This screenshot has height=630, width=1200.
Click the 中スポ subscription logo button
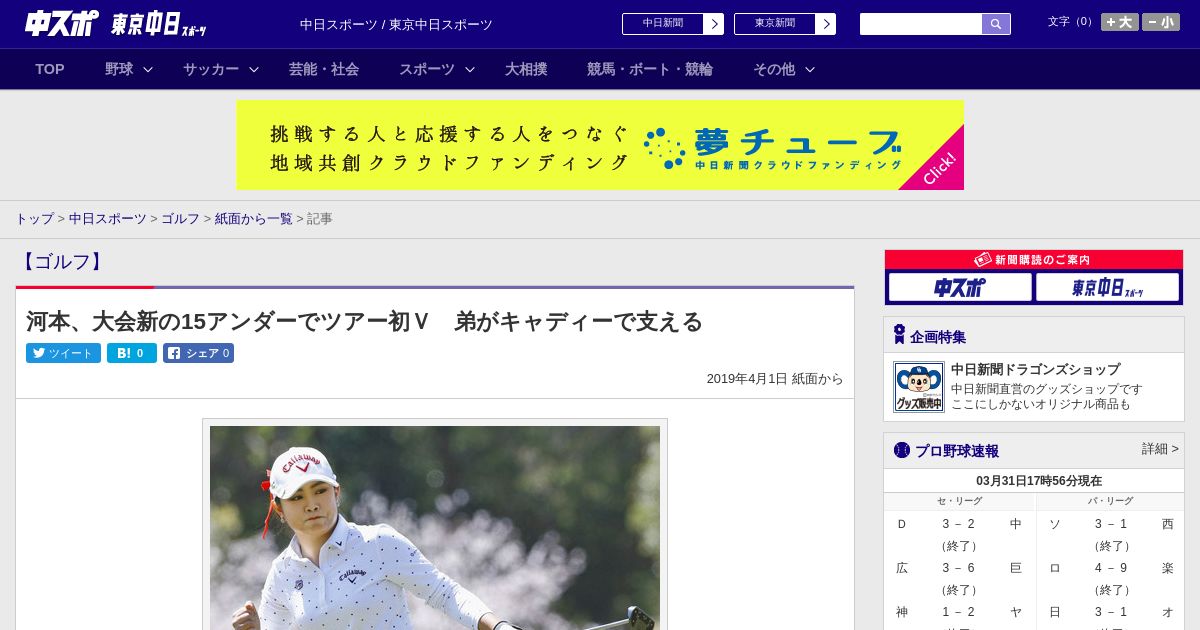pos(960,288)
